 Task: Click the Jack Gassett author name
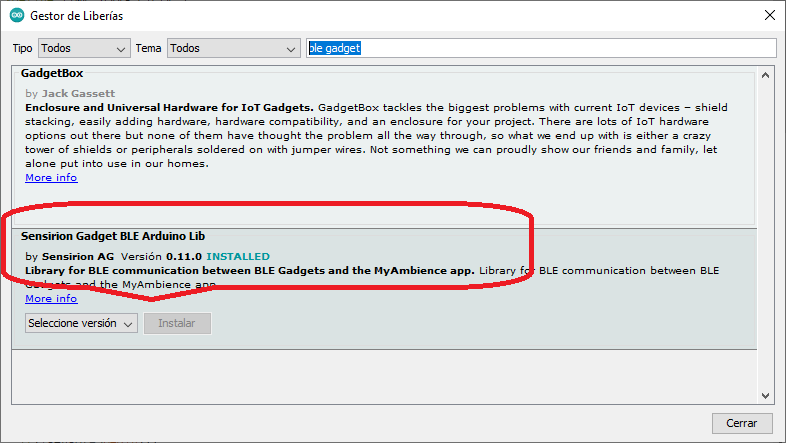[78, 93]
